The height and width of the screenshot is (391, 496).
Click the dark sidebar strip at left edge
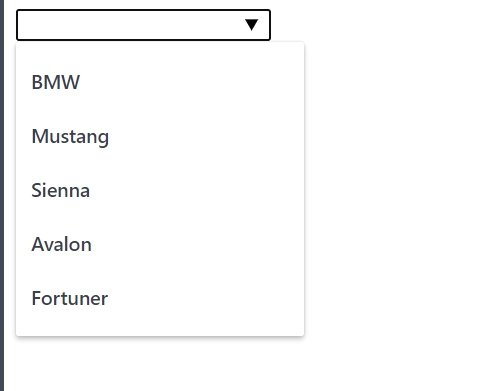[2, 195]
